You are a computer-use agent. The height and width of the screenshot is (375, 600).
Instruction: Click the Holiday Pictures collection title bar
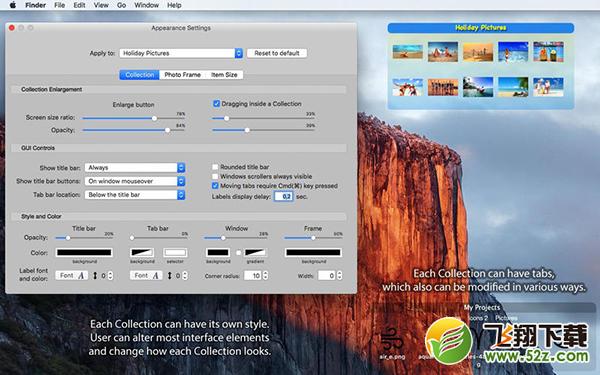pos(481,28)
